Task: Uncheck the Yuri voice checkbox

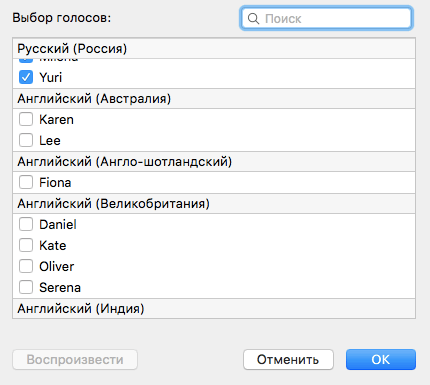Action: [x=26, y=77]
